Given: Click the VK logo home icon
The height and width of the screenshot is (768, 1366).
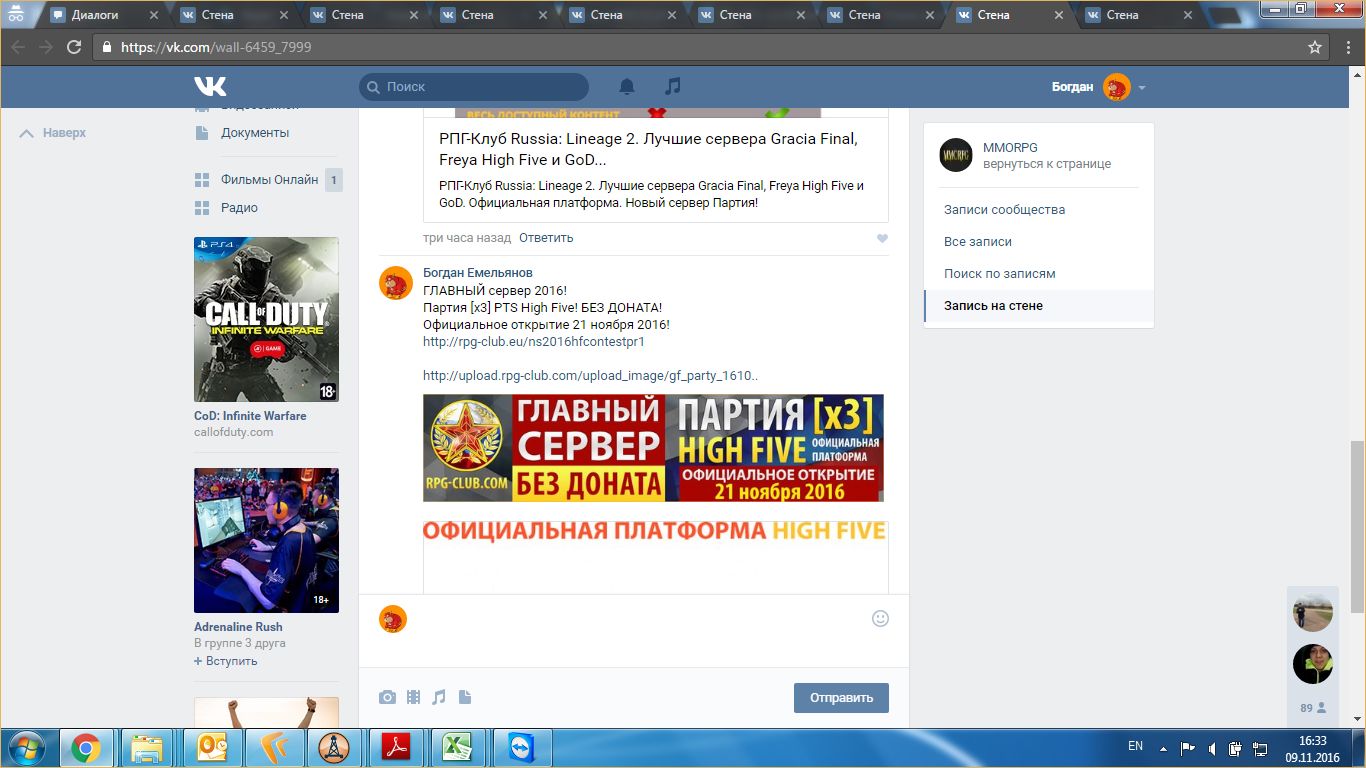Looking at the screenshot, I should pyautogui.click(x=210, y=87).
